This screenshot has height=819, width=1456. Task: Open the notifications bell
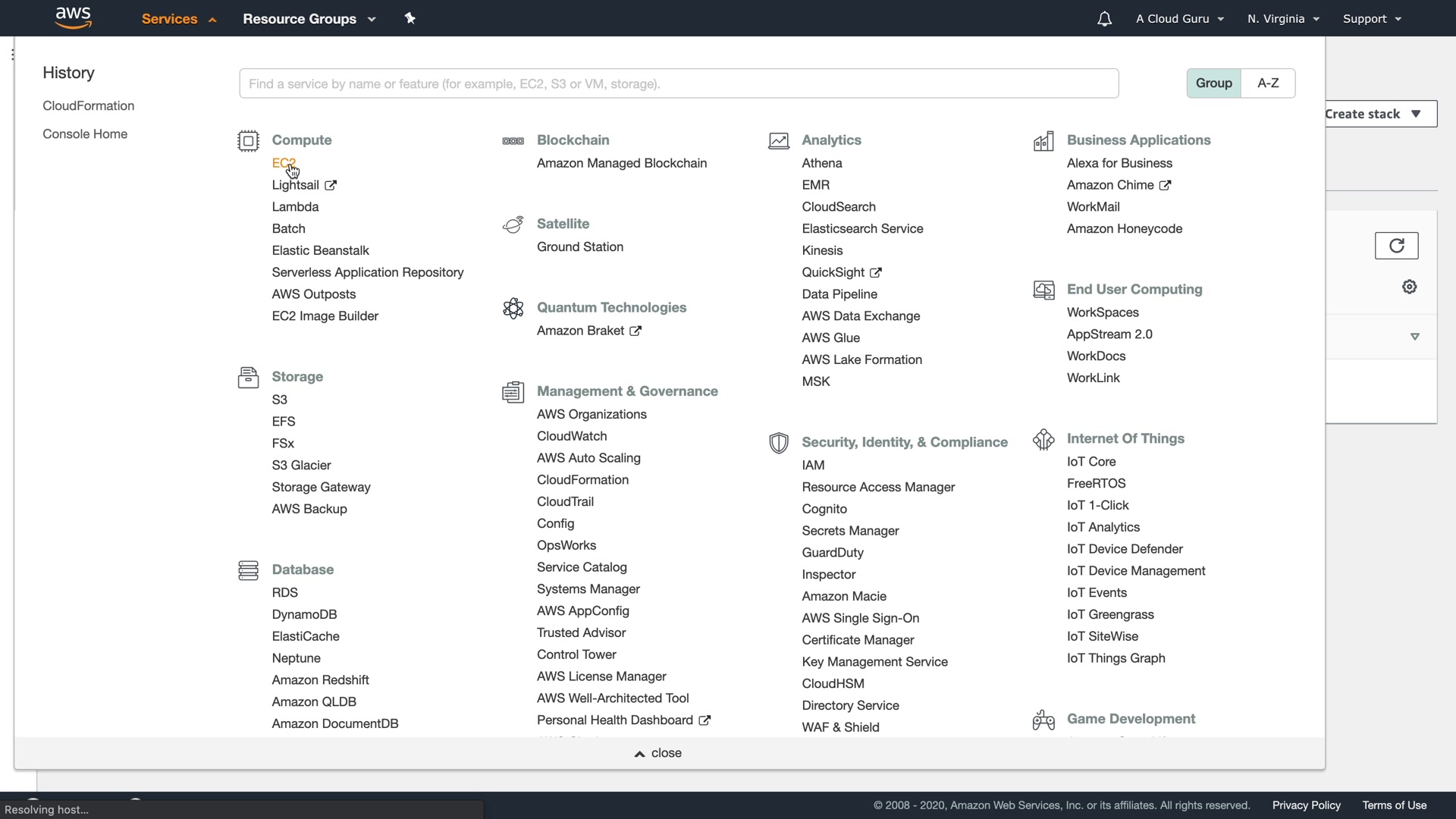tap(1104, 19)
